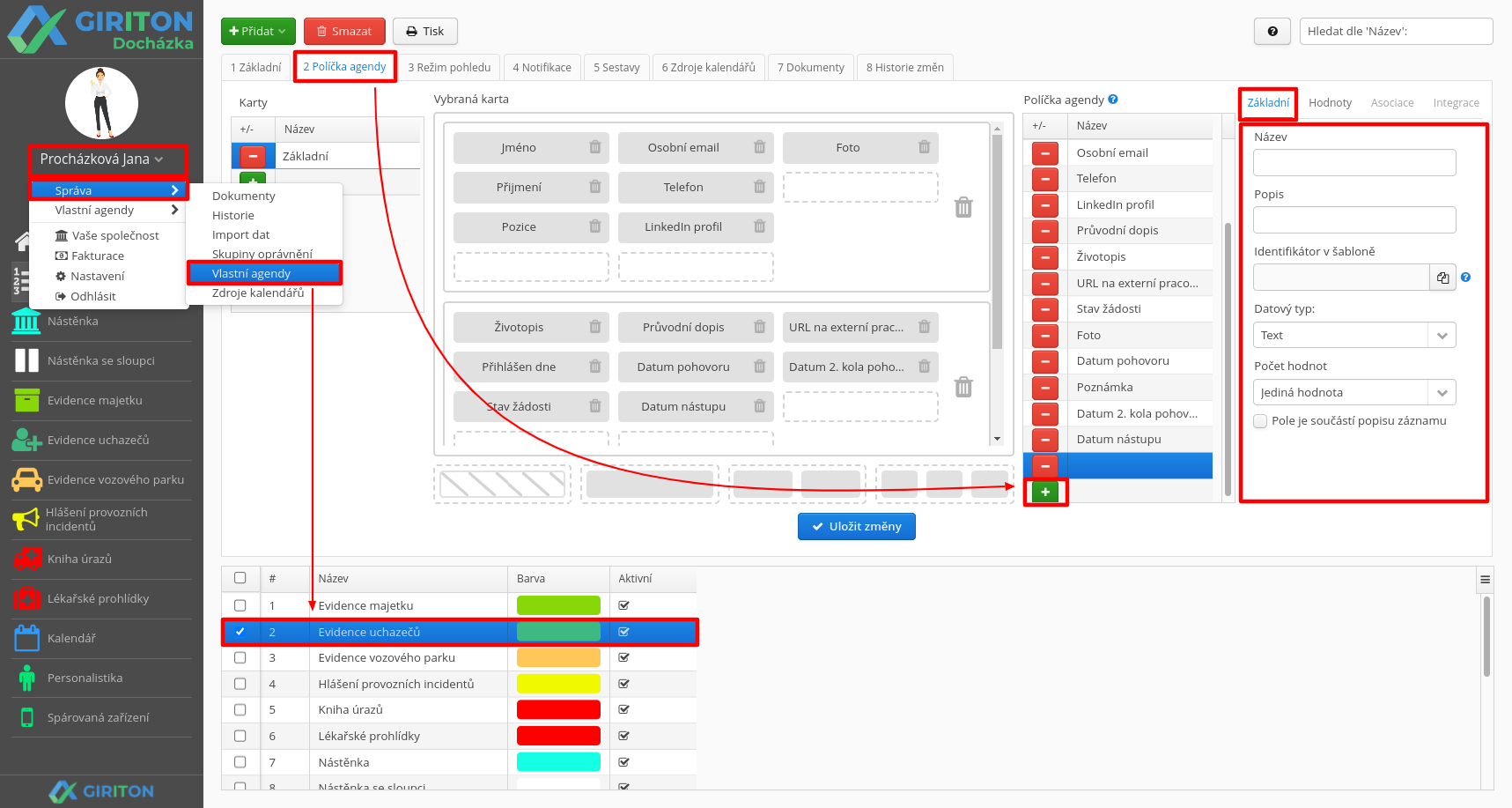Expand the Správa submenu
The height and width of the screenshot is (808, 1512).
[x=109, y=190]
